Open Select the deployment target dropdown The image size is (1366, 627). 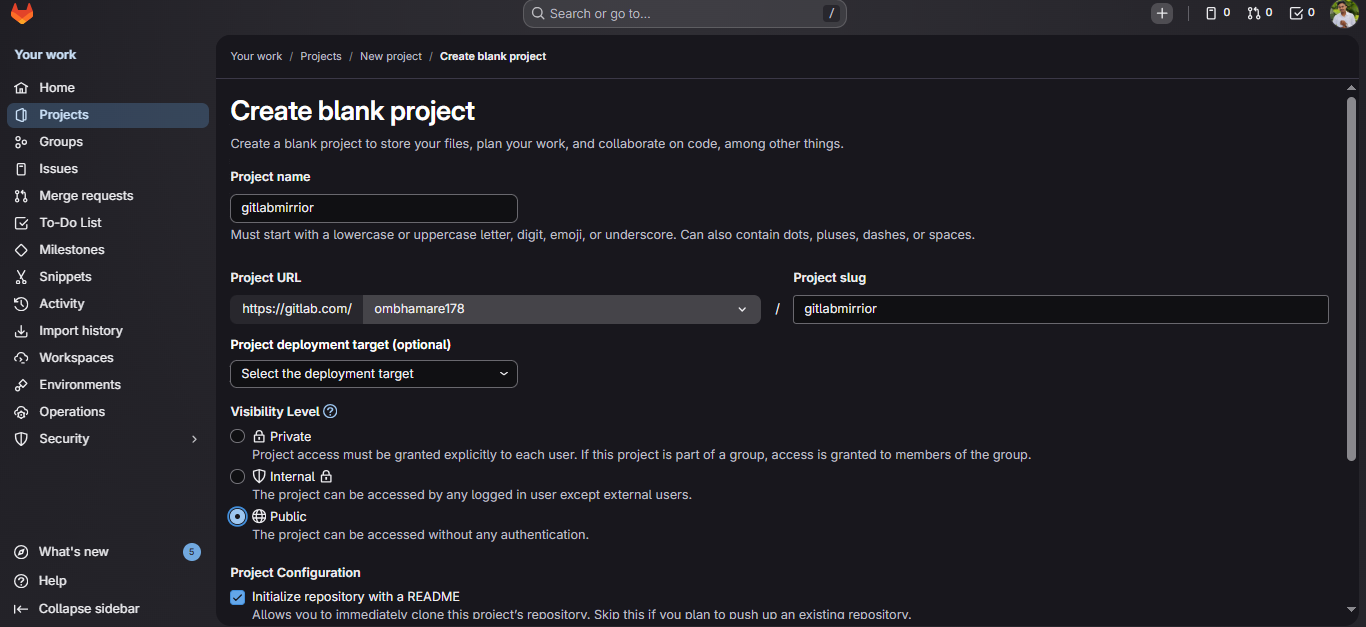374,374
